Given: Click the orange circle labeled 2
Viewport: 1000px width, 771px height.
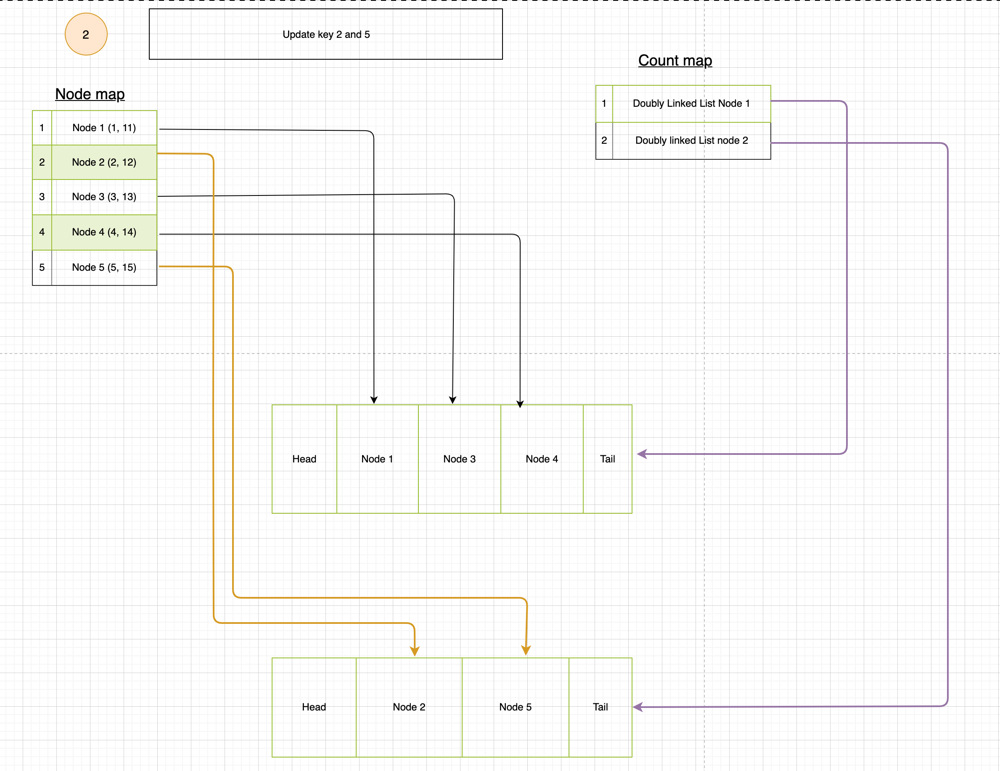Looking at the screenshot, I should (x=86, y=35).
